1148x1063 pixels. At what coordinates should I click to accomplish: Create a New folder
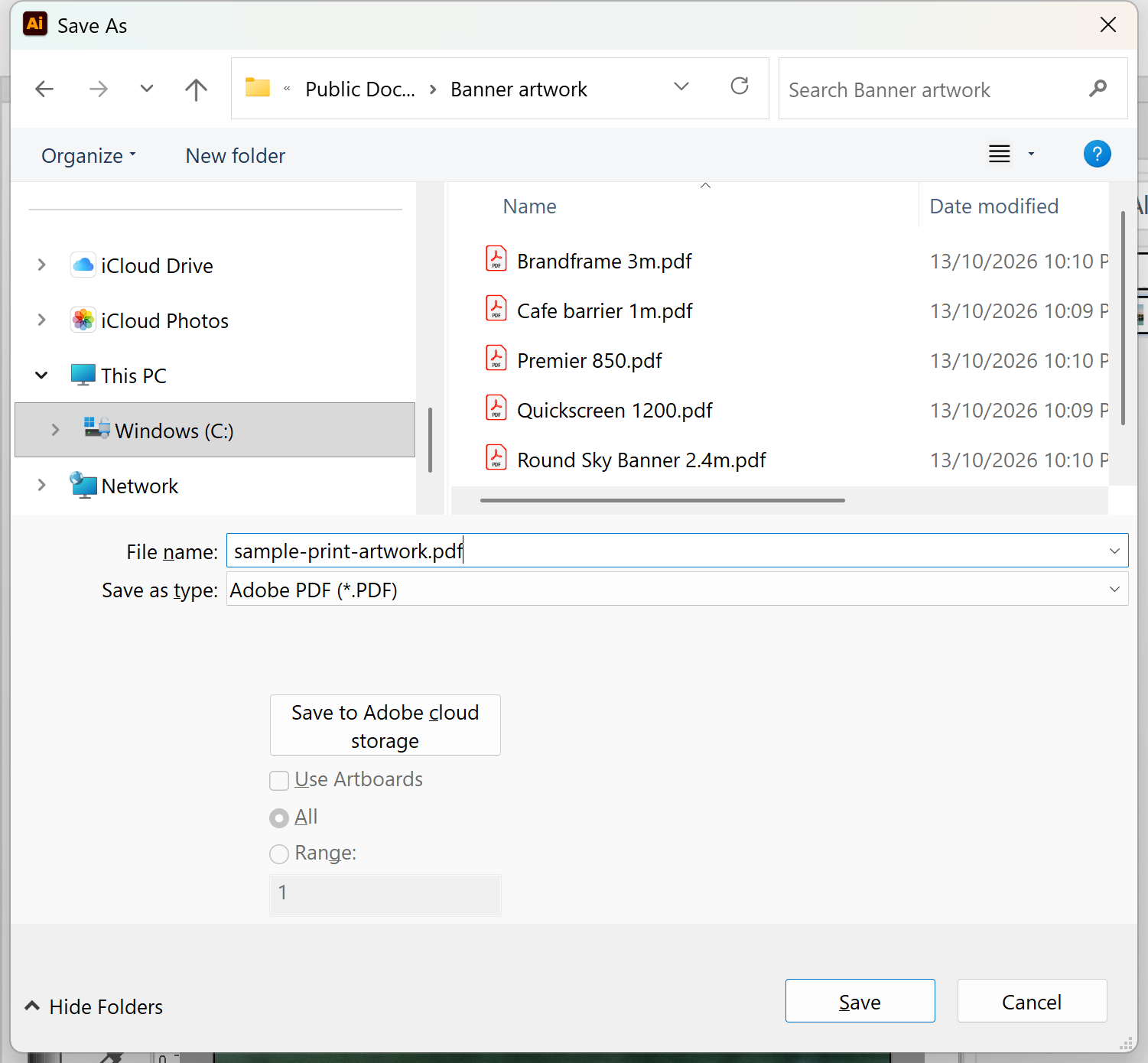pyautogui.click(x=235, y=156)
